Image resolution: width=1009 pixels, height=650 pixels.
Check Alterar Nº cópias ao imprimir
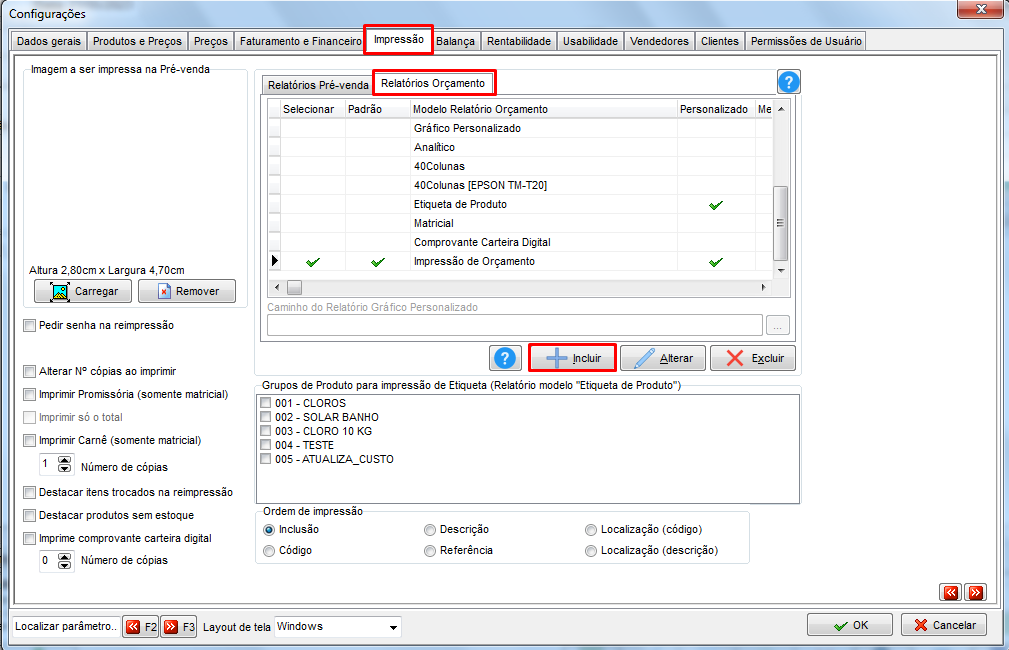29,371
